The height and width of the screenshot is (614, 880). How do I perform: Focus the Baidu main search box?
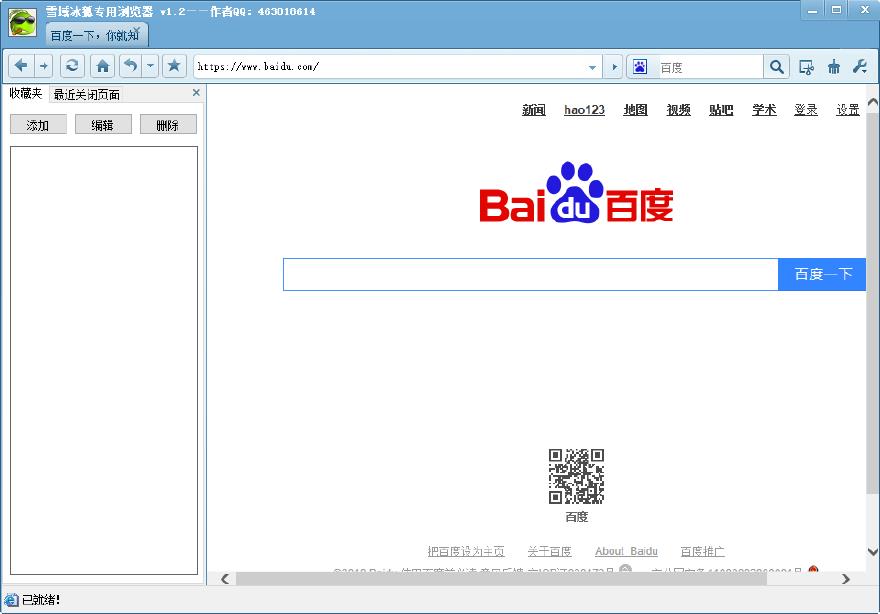(x=530, y=274)
